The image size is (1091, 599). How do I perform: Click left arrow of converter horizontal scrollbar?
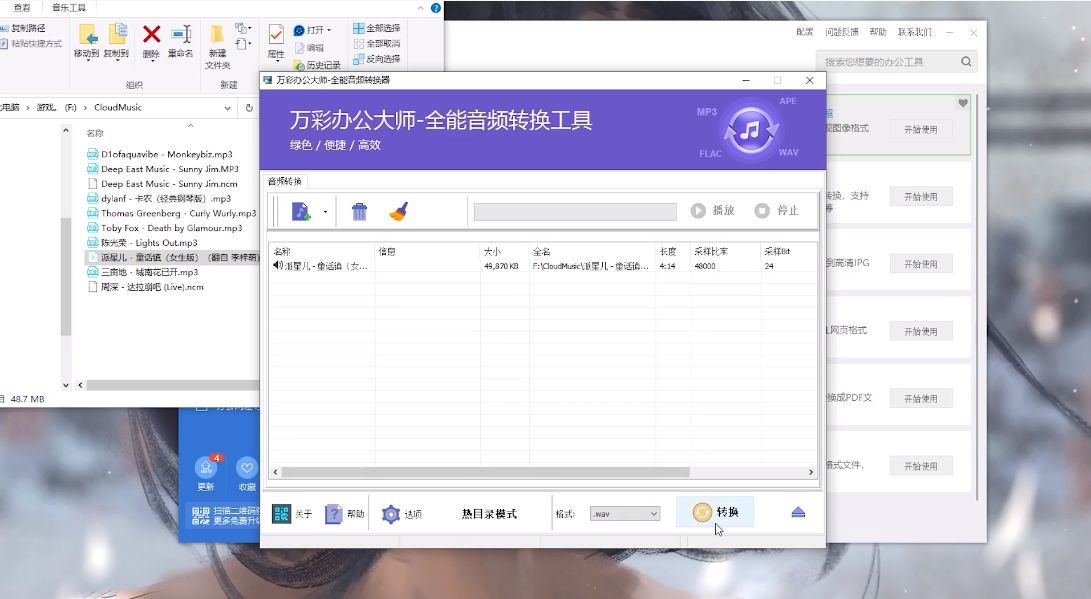point(276,472)
